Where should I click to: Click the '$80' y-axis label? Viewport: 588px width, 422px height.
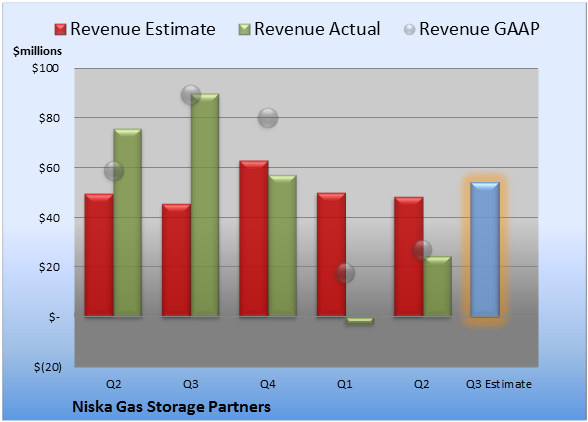(x=49, y=118)
